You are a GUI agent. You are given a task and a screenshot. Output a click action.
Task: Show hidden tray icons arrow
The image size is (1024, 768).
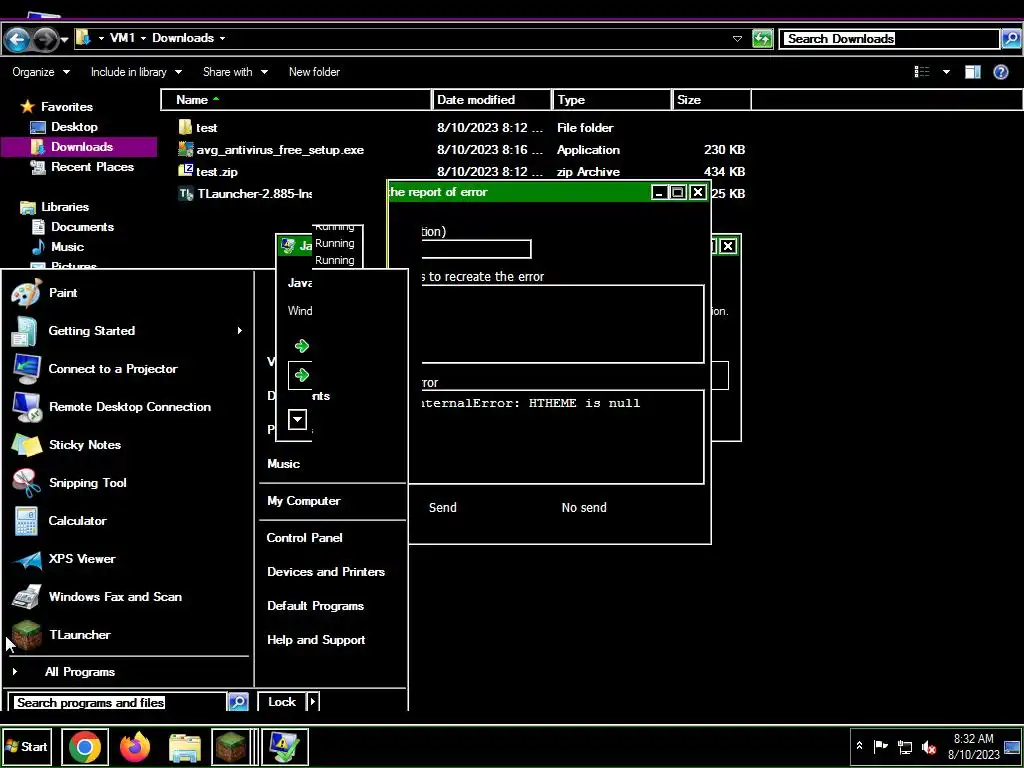(x=859, y=746)
